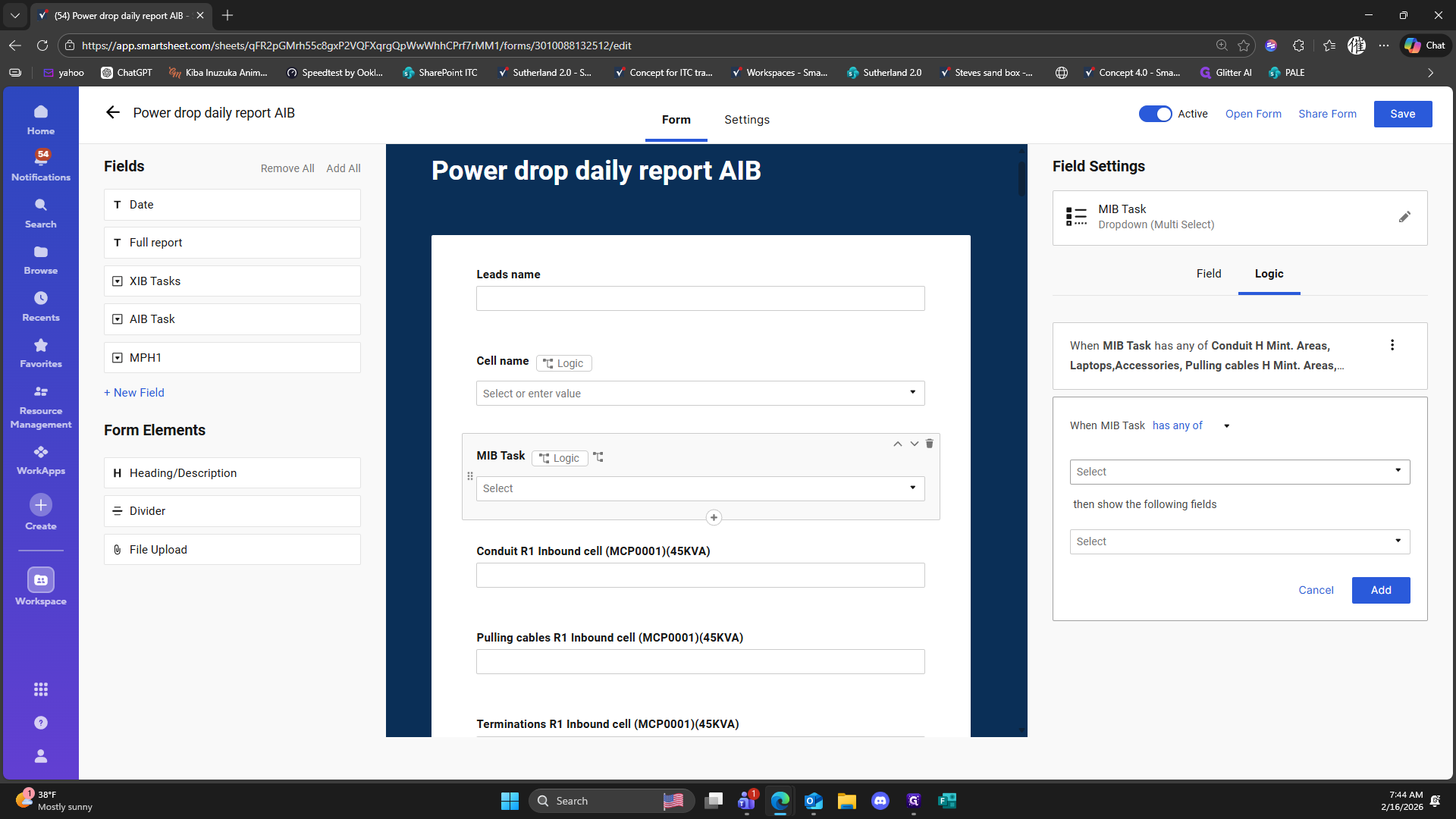Click the Leads name input field
Screen dimensions: 1456x819
[x=700, y=299]
